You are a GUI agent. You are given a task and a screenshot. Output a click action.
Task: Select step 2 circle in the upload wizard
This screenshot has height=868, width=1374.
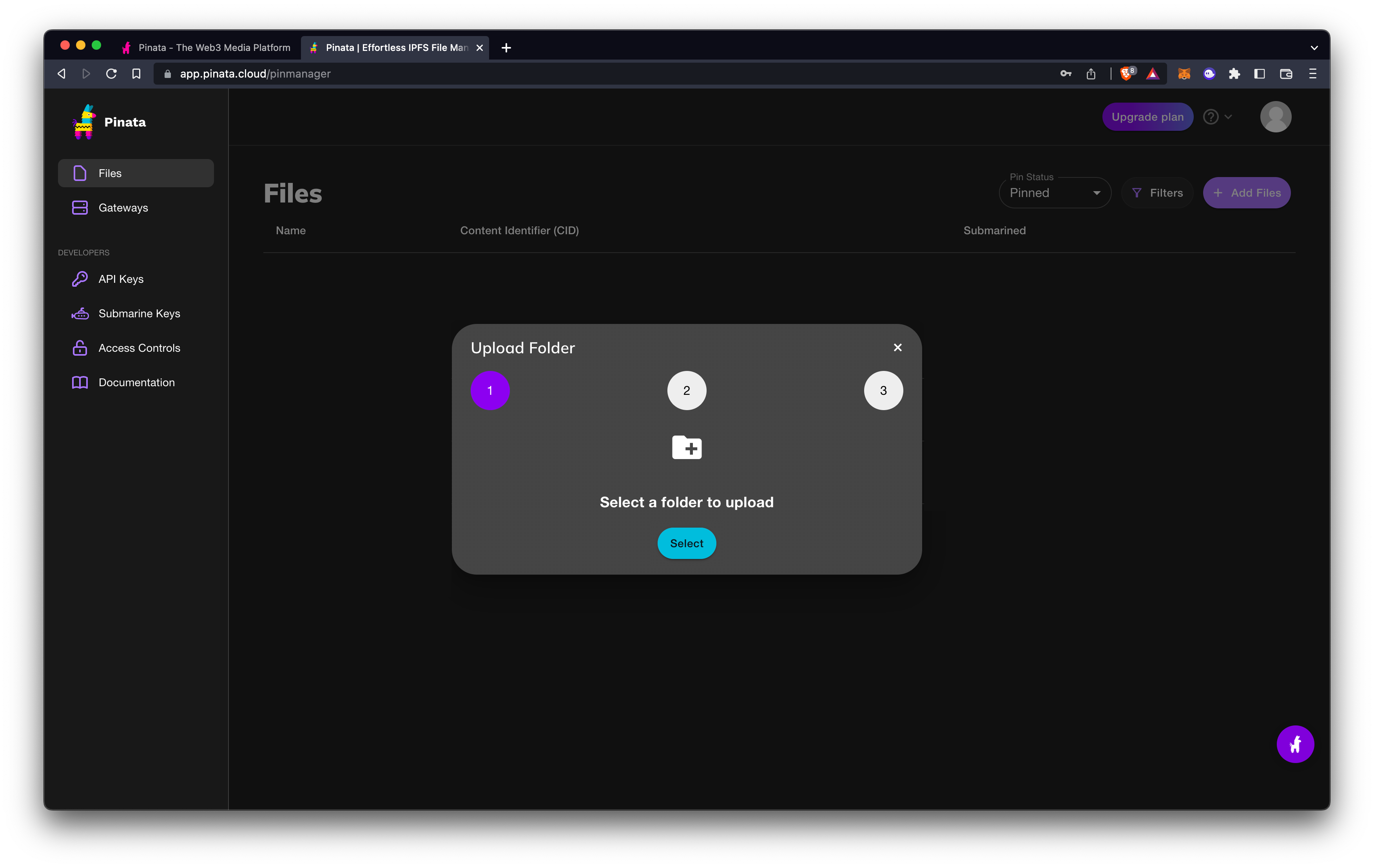click(687, 391)
